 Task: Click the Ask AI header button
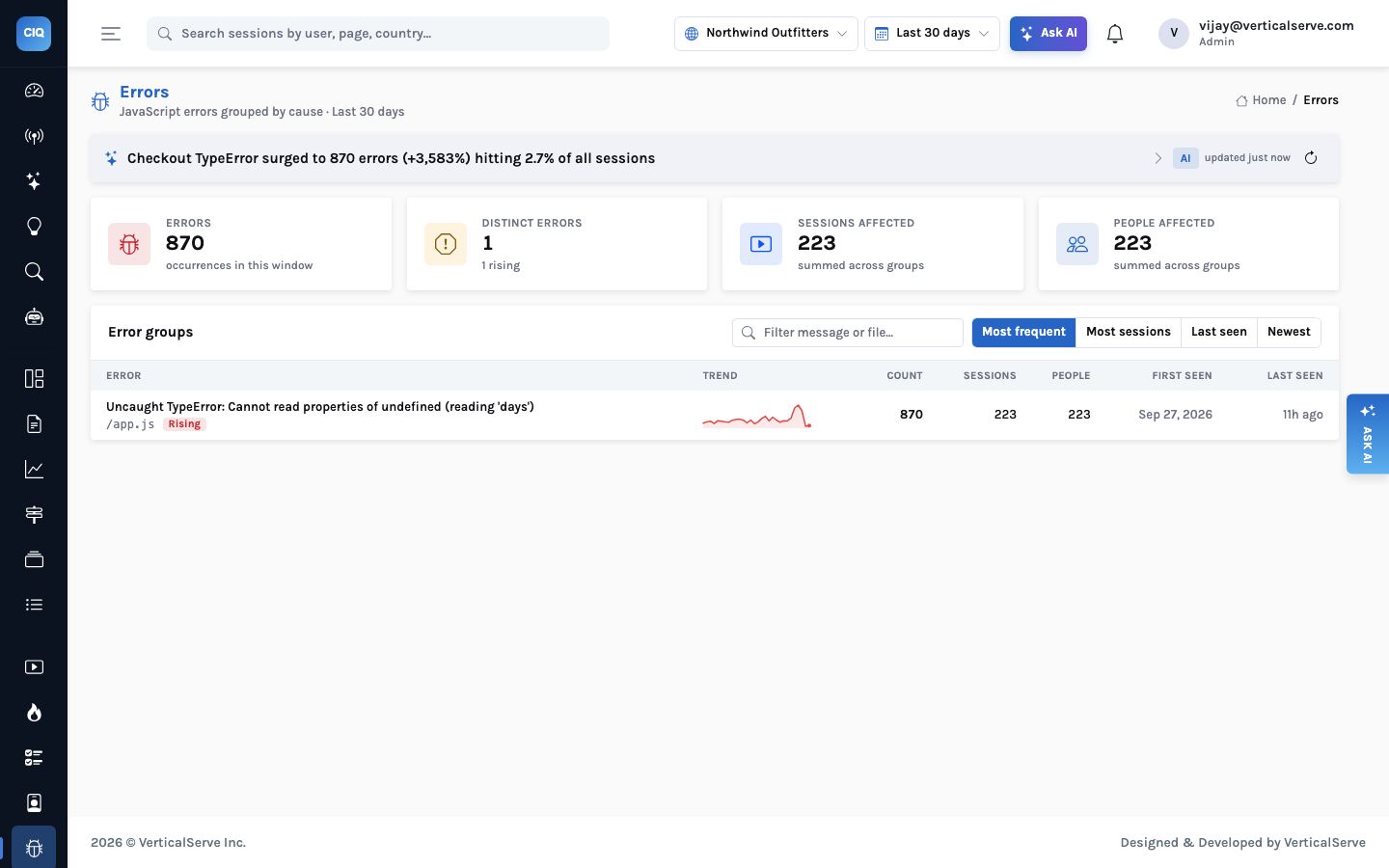tap(1049, 34)
